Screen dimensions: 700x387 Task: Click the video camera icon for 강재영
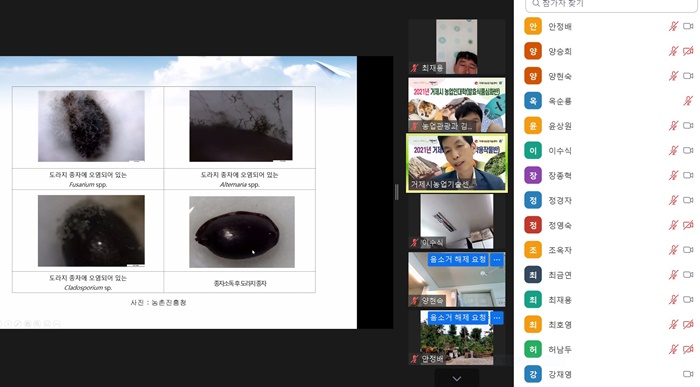pos(688,374)
